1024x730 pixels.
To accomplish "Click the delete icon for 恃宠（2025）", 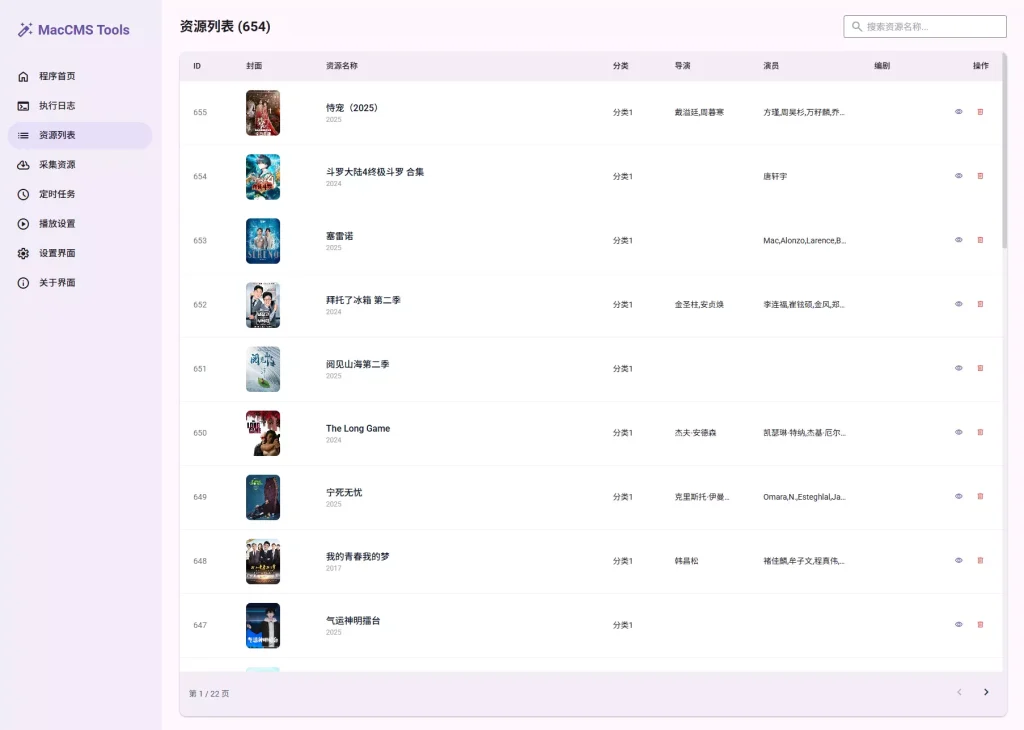I will [980, 112].
